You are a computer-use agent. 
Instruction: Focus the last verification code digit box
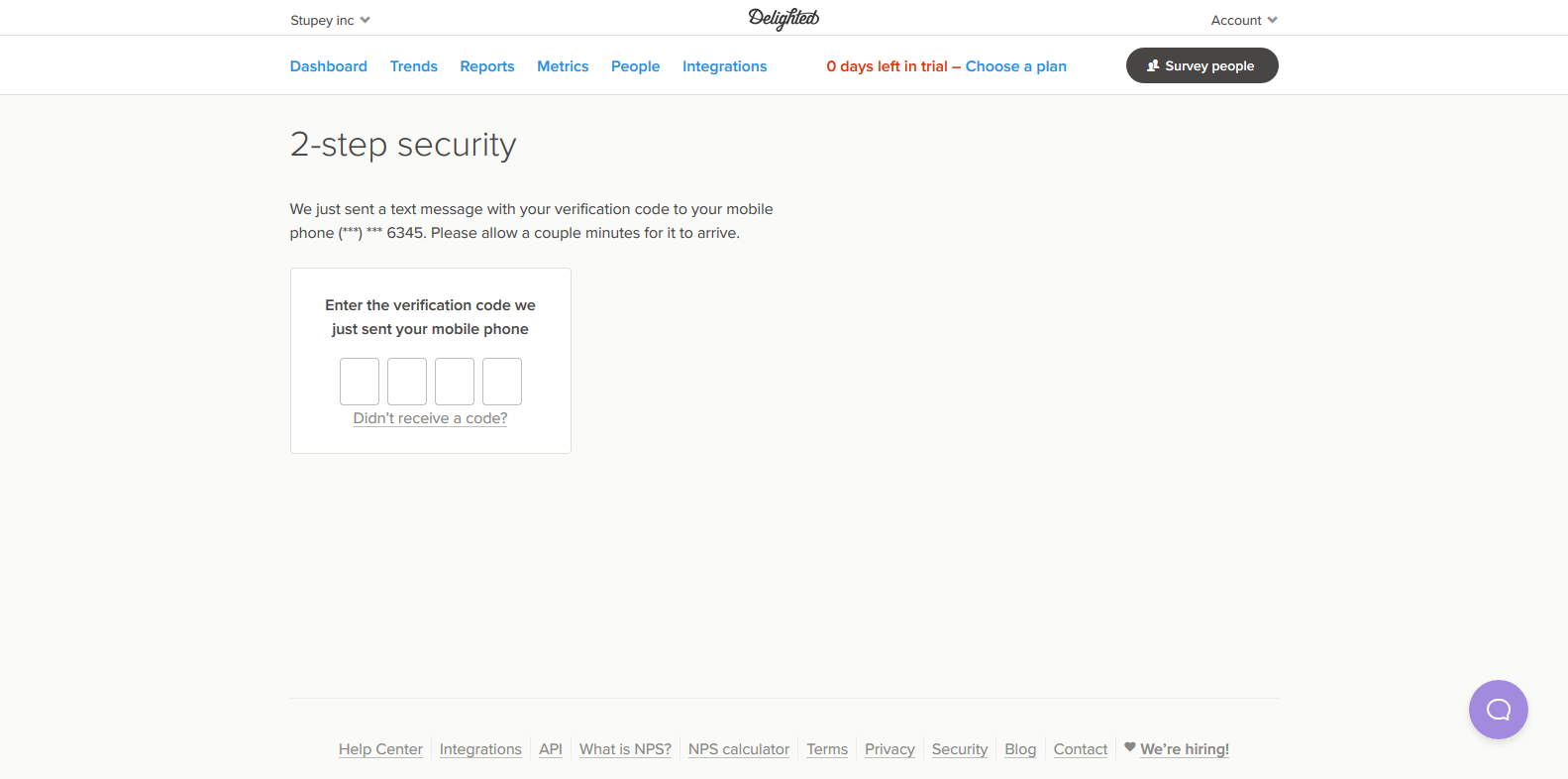coord(502,382)
